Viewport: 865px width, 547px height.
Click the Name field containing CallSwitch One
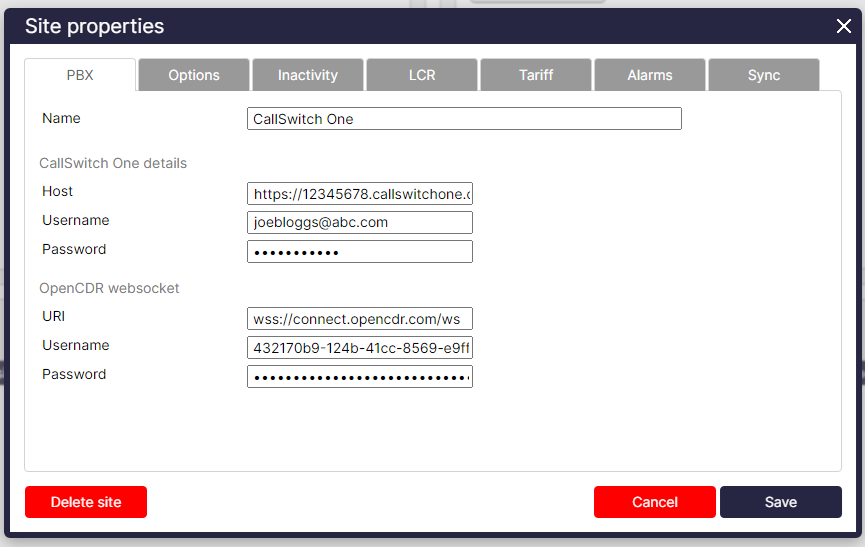[464, 119]
